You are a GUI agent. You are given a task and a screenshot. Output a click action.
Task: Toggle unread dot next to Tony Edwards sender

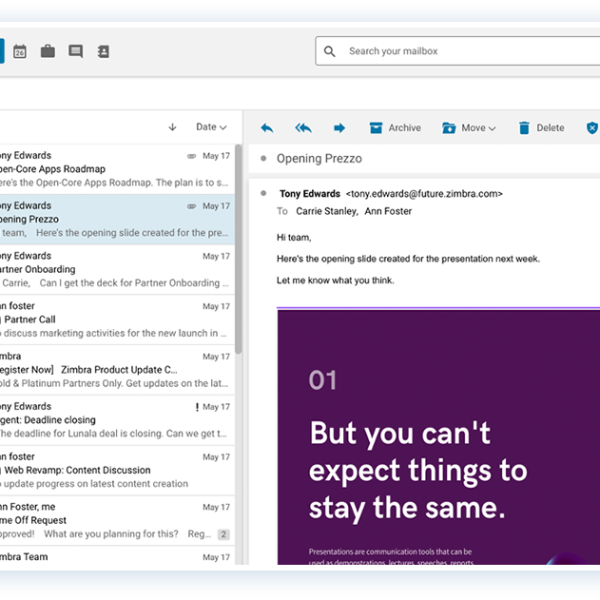(x=263, y=193)
